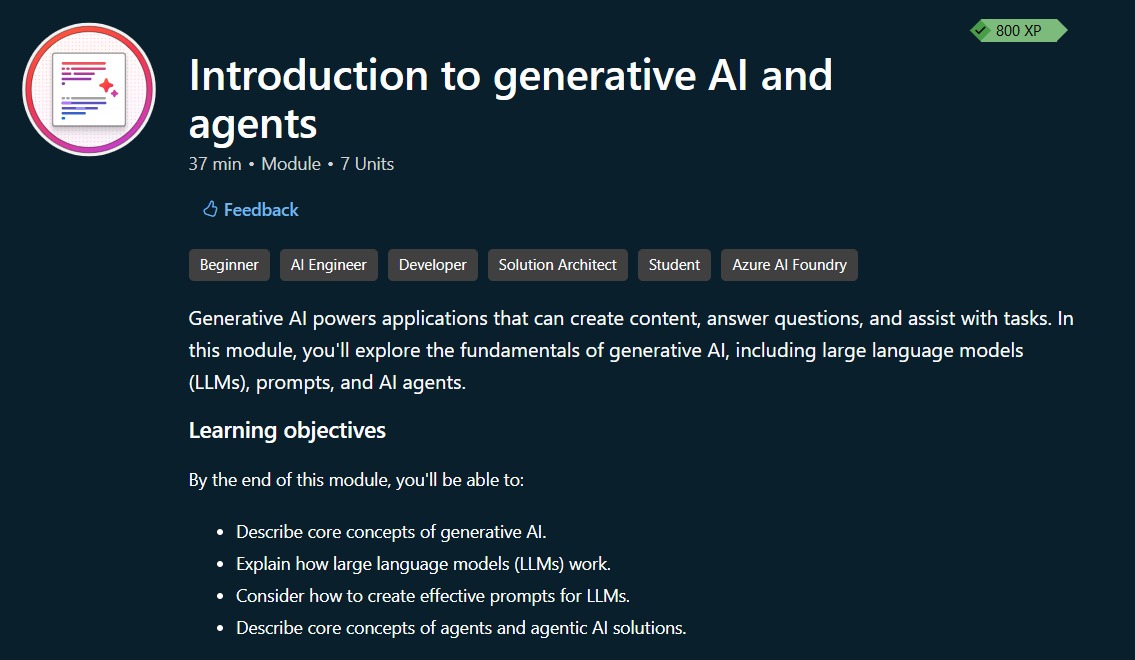Click 'By the end of this module' sentence
Viewport: 1135px width, 660px height.
(356, 480)
